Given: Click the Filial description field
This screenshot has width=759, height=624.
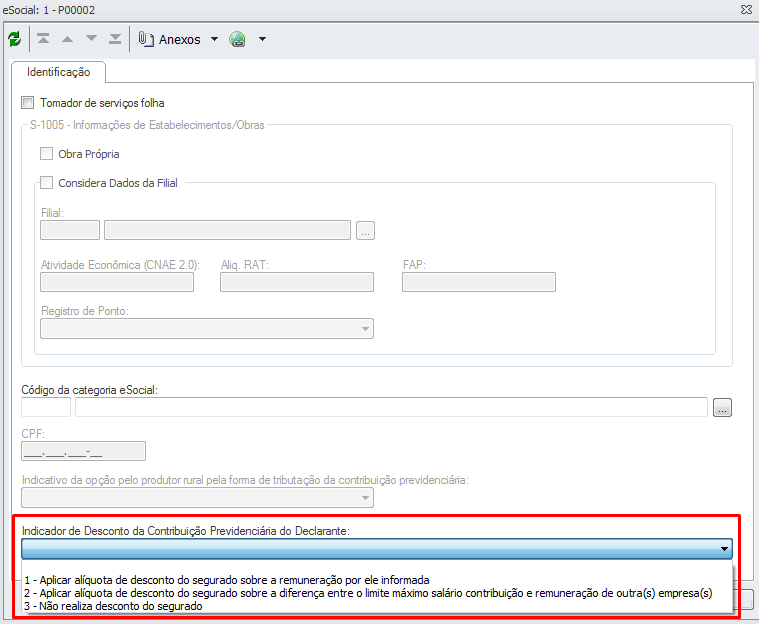Looking at the screenshot, I should click(228, 230).
